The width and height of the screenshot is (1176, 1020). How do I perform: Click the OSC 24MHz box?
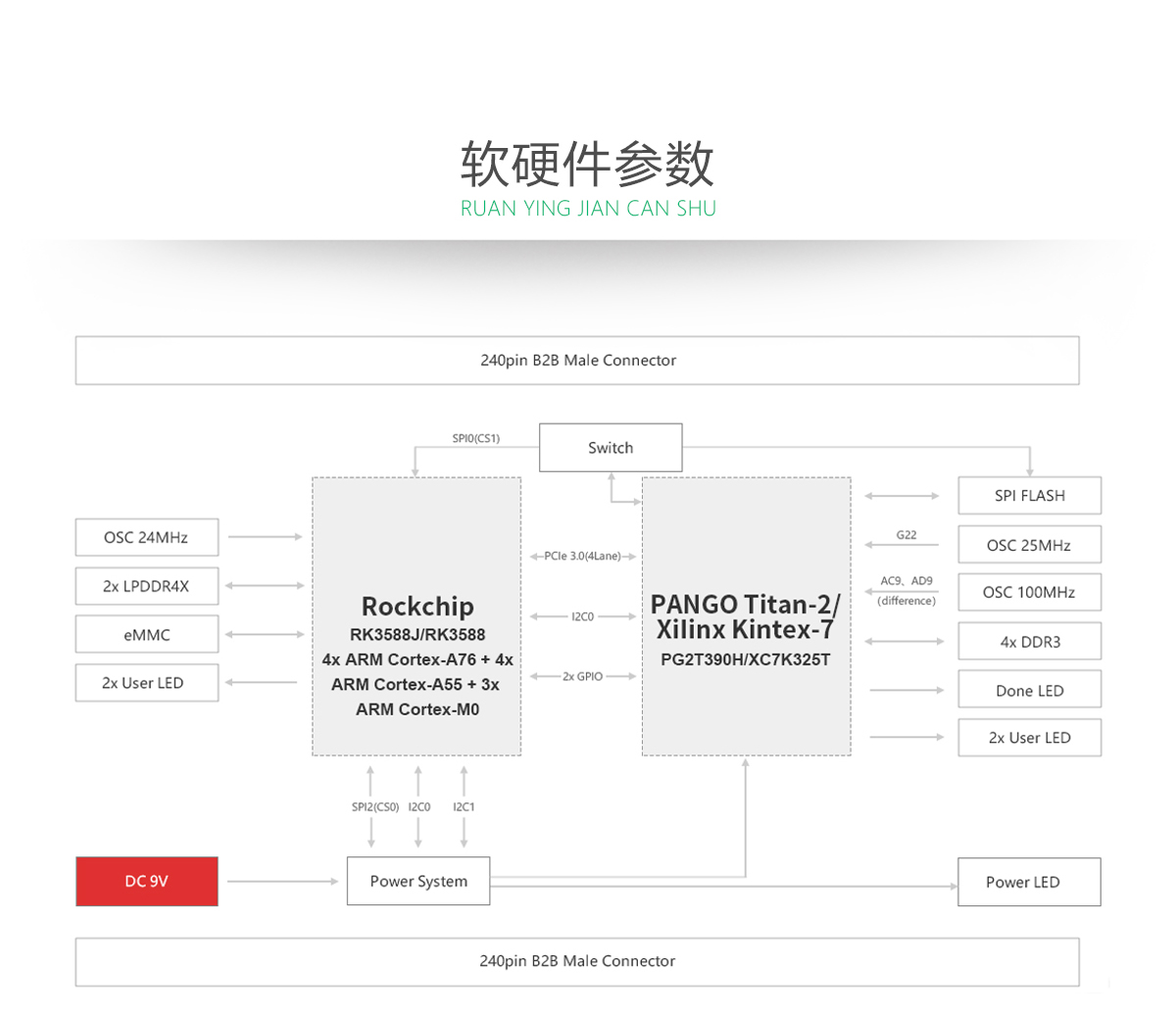147,537
